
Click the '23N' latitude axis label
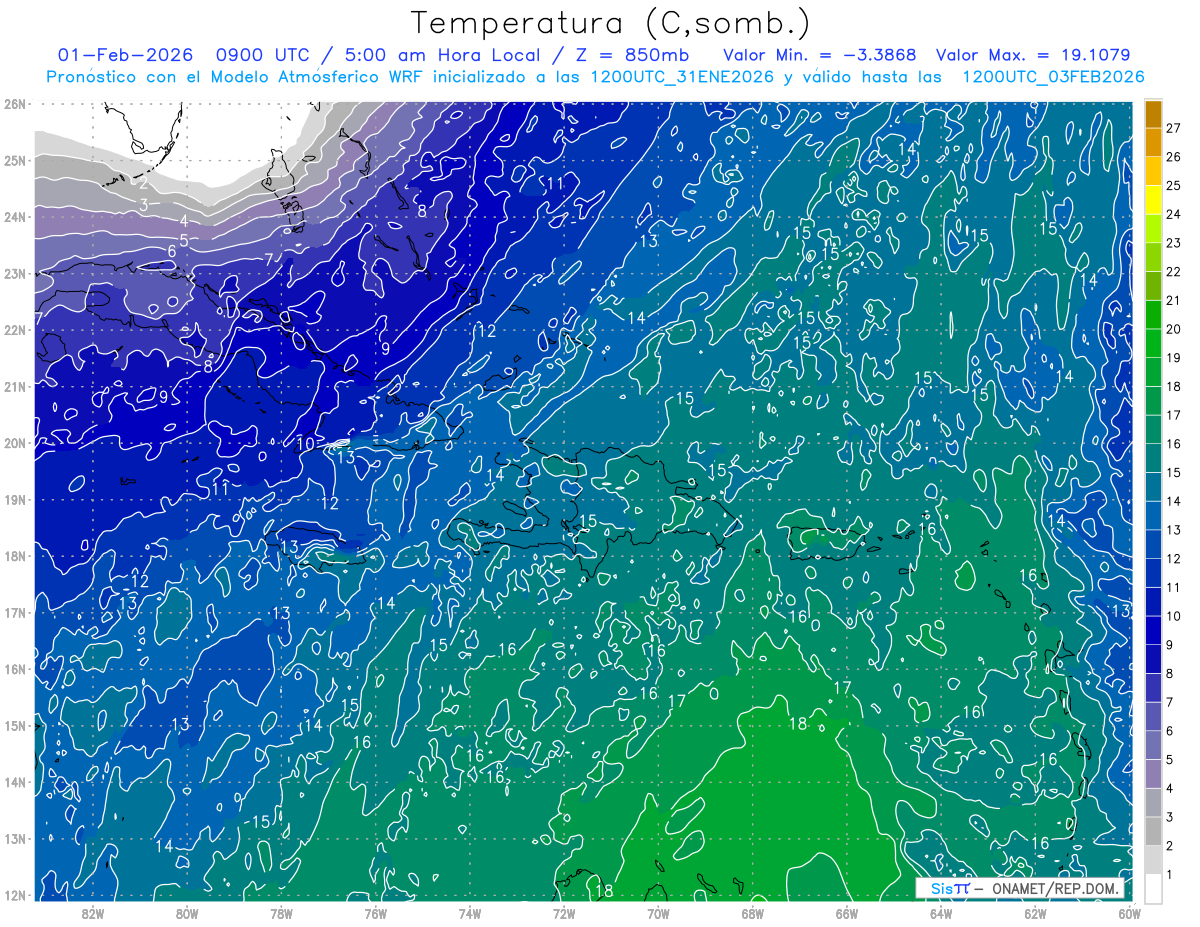[14, 273]
